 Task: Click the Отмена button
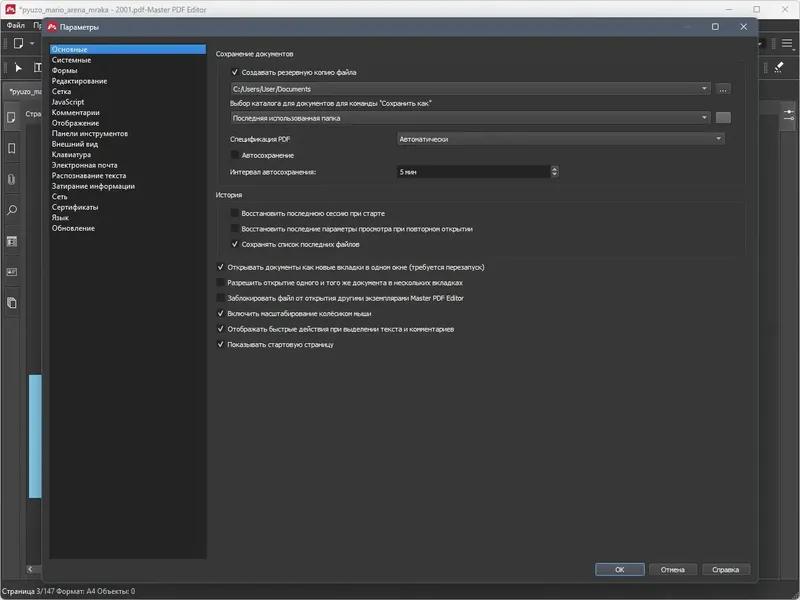point(672,569)
